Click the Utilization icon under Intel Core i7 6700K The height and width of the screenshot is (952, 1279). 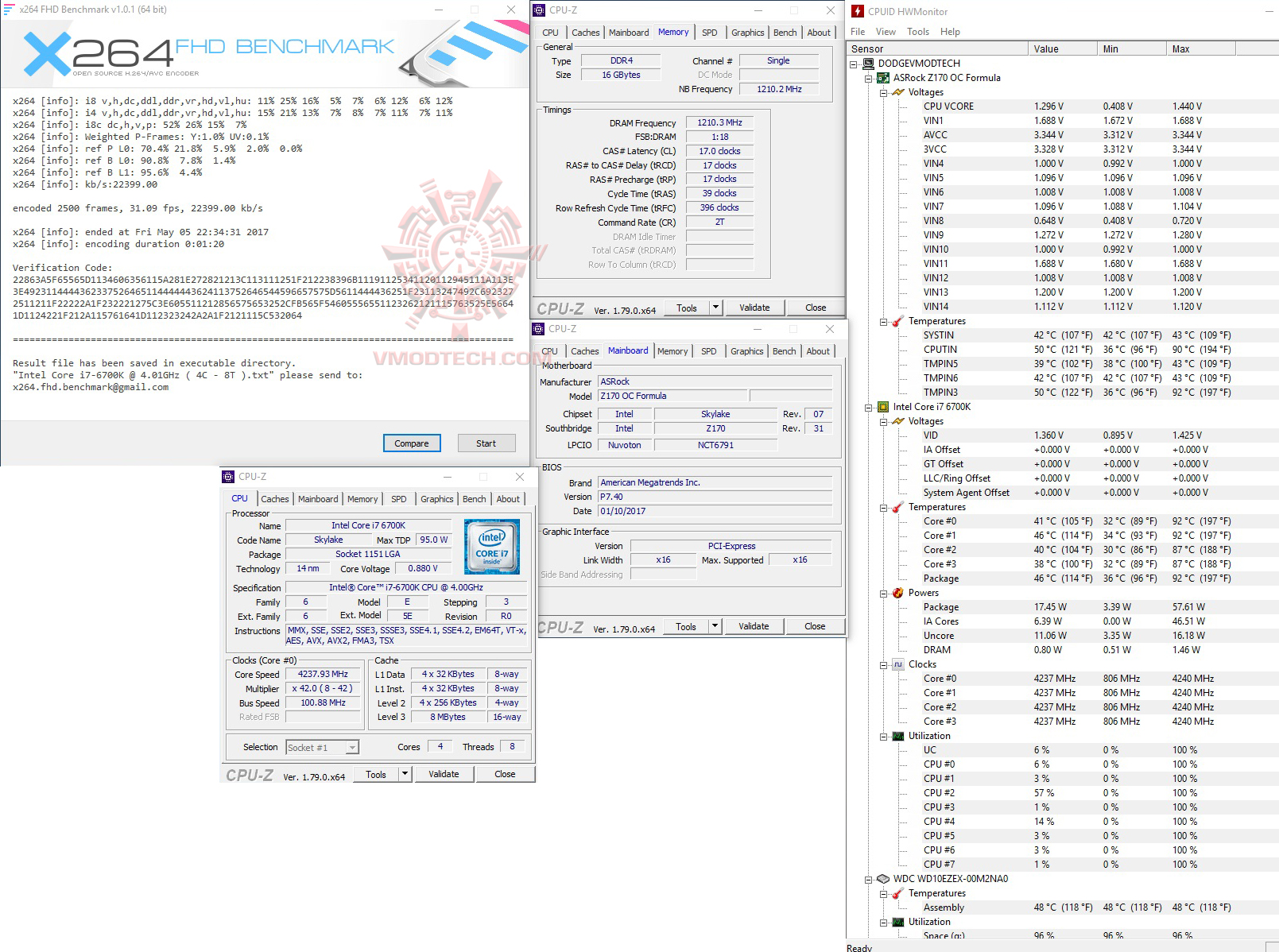[x=898, y=736]
